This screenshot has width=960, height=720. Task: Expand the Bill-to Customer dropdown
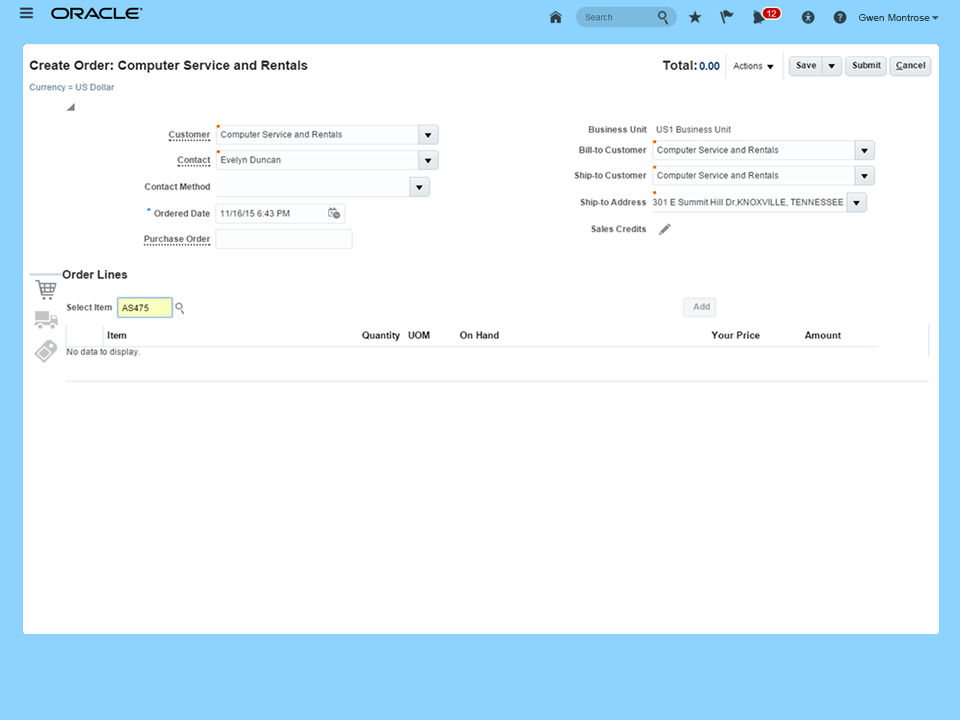864,150
